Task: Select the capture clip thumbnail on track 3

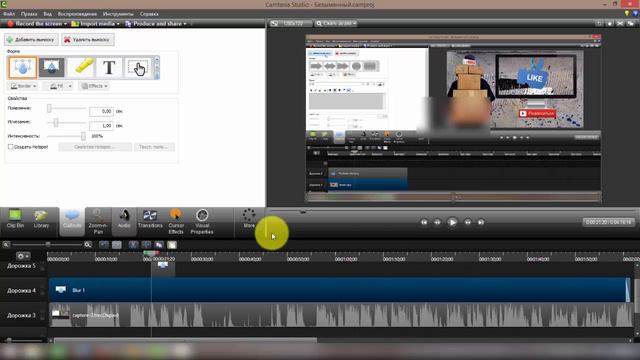Action: [60, 314]
